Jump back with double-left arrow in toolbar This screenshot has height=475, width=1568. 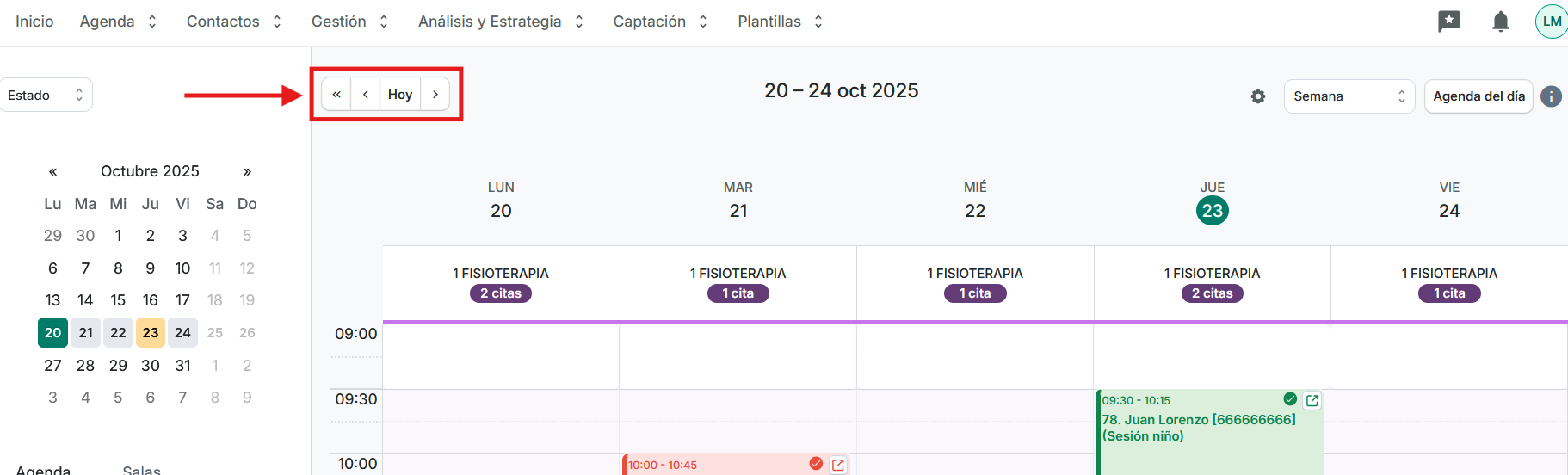(x=336, y=95)
